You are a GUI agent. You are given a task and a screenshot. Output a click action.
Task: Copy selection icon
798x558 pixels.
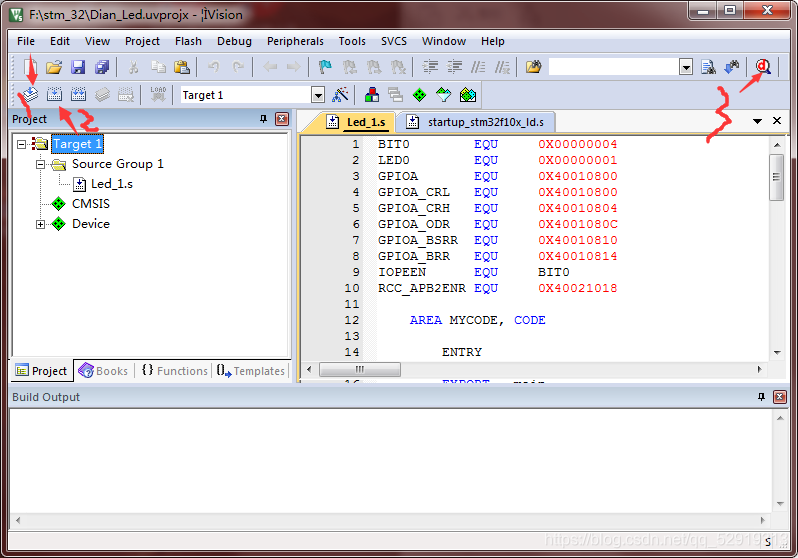coord(158,67)
